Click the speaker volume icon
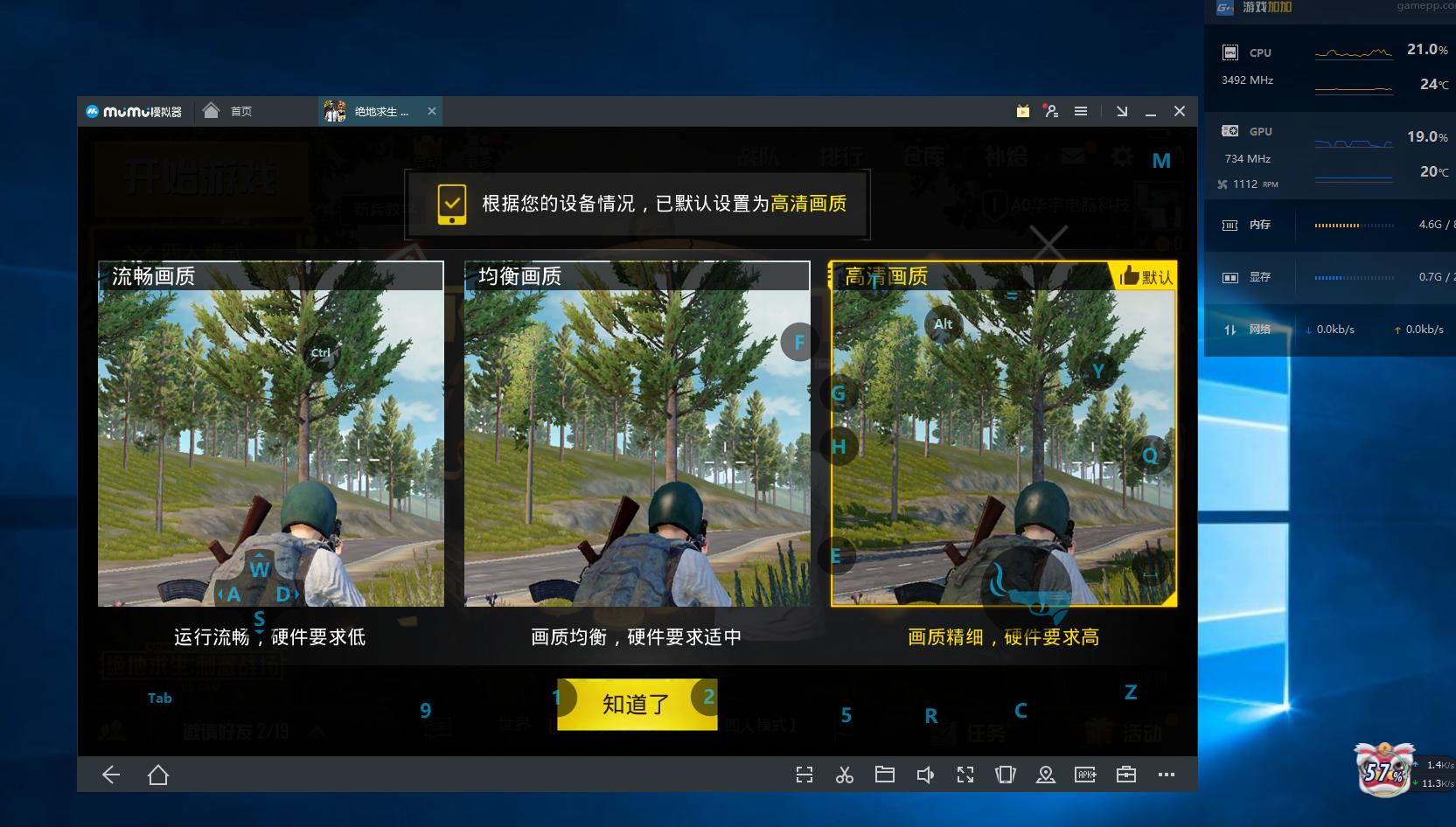Screen dimensions: 1456x827 (925, 775)
